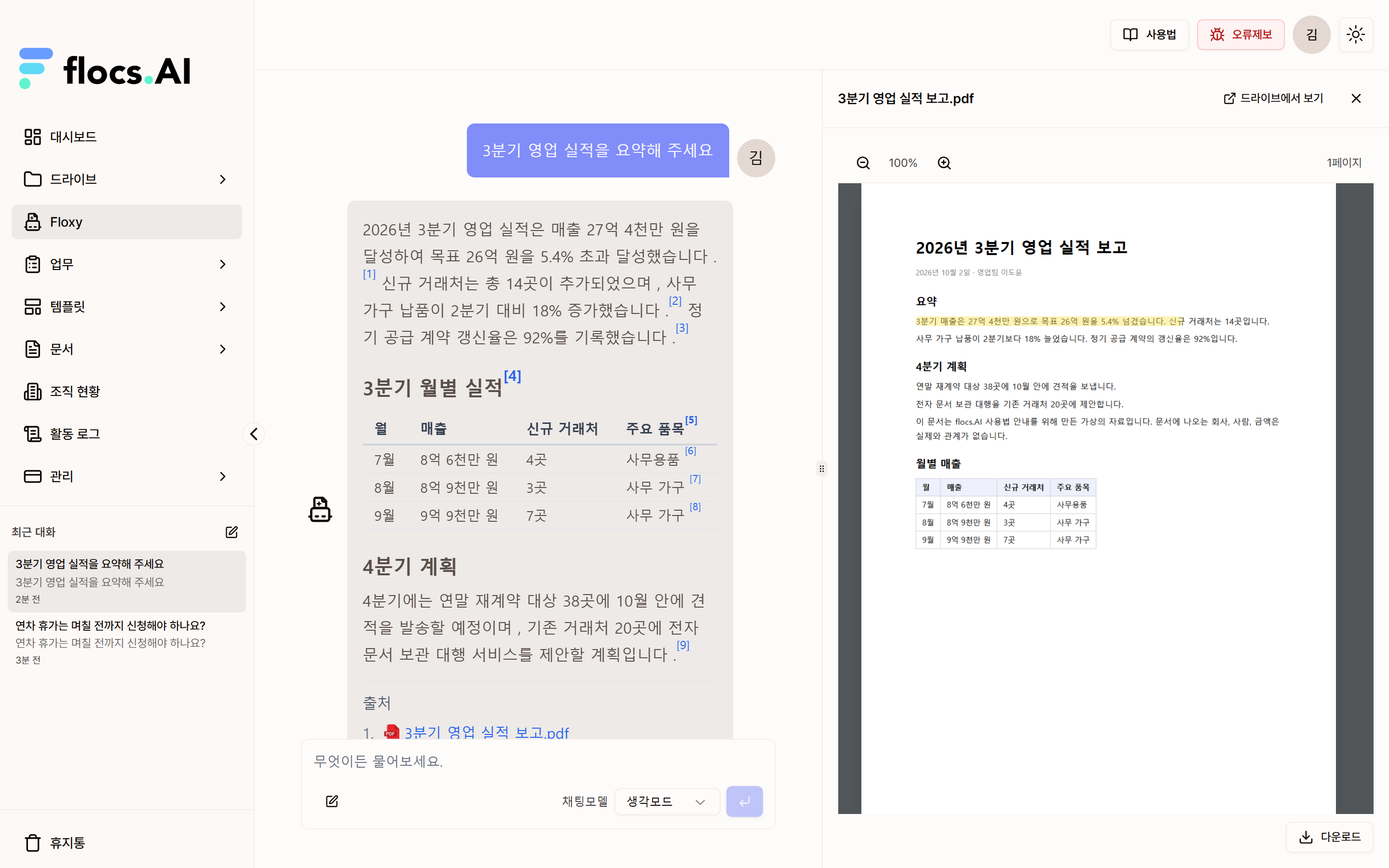Click the 드라이브 folder icon
This screenshot has height=868, width=1389.
point(33,180)
